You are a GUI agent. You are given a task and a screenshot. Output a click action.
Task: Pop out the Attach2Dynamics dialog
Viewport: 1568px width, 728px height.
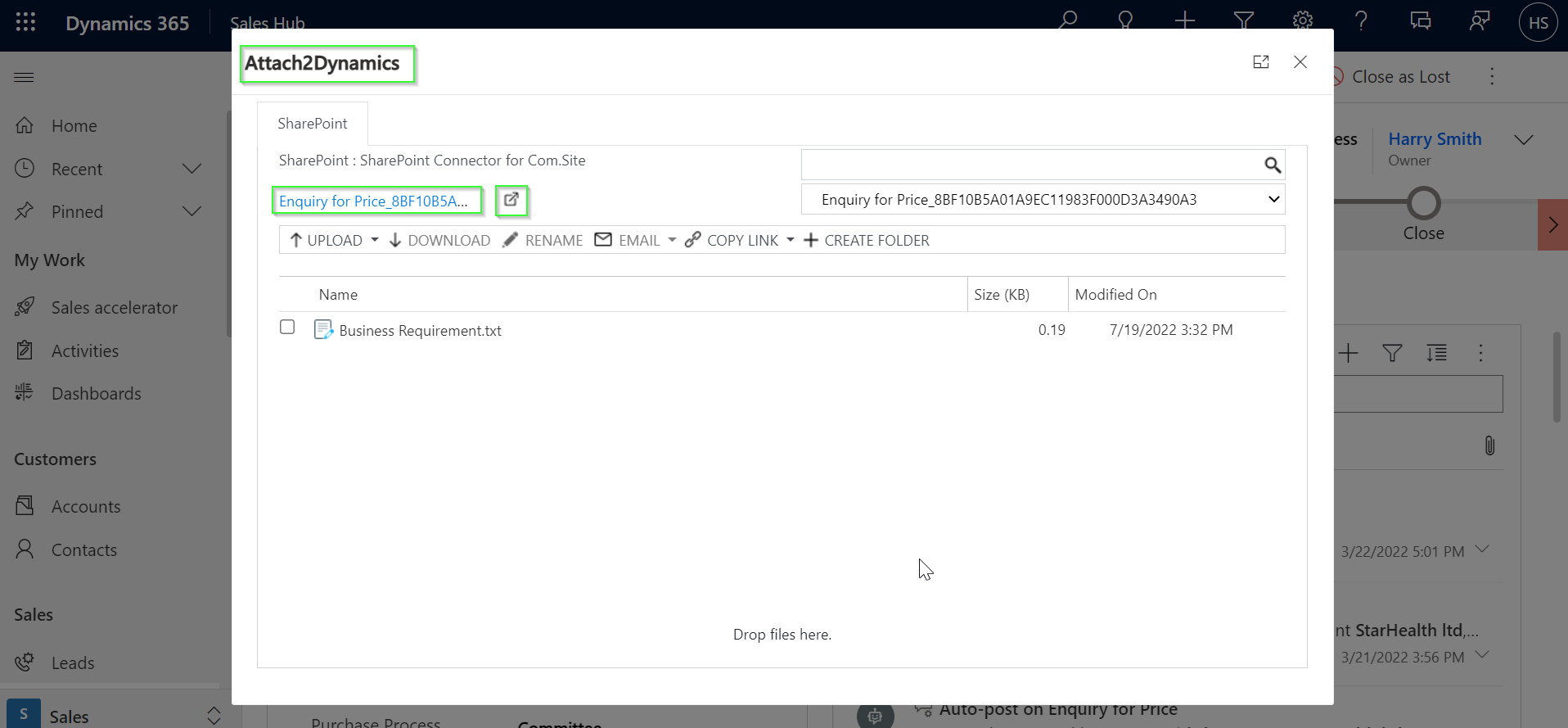1261,62
